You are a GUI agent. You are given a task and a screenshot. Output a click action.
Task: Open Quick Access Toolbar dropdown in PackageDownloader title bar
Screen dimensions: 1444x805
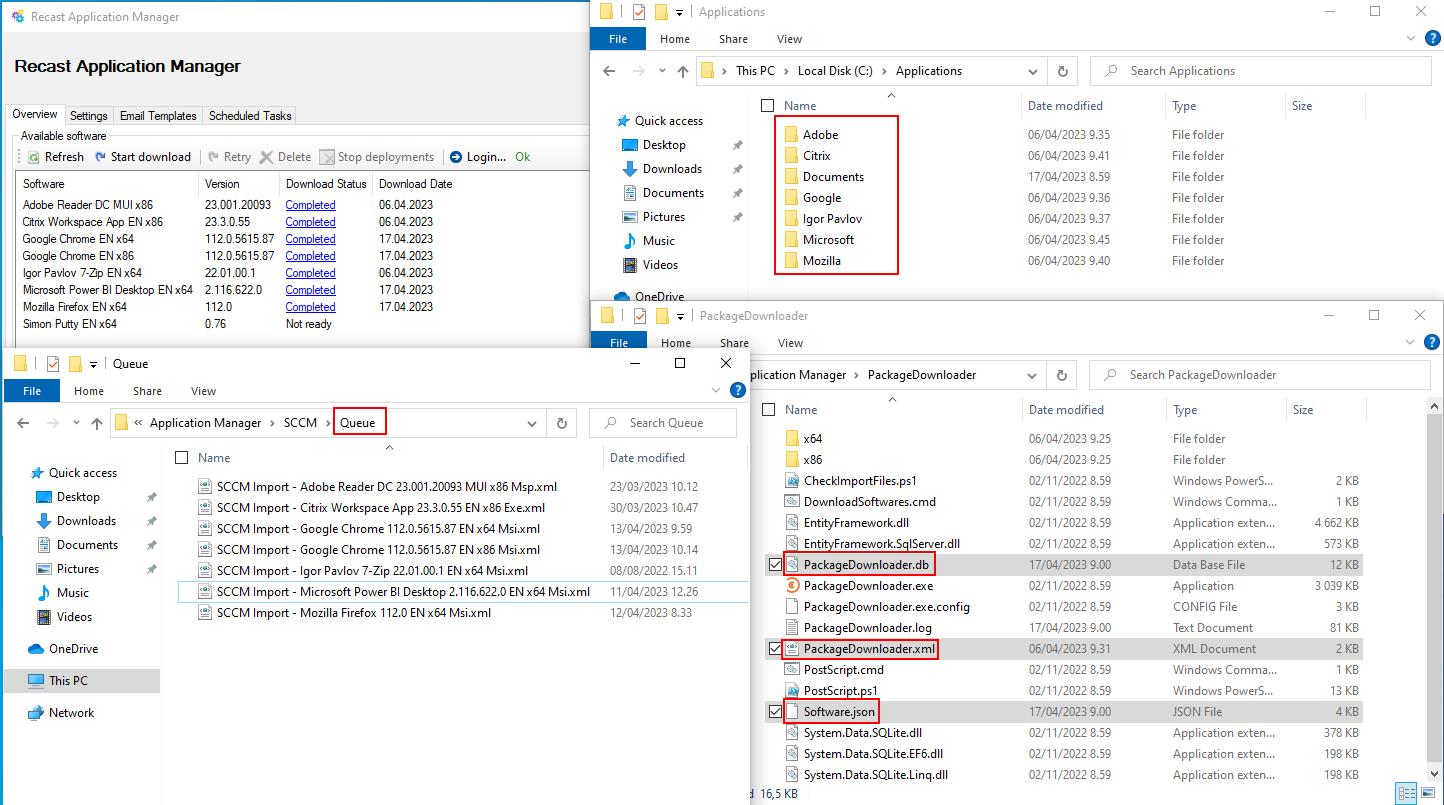click(x=680, y=316)
